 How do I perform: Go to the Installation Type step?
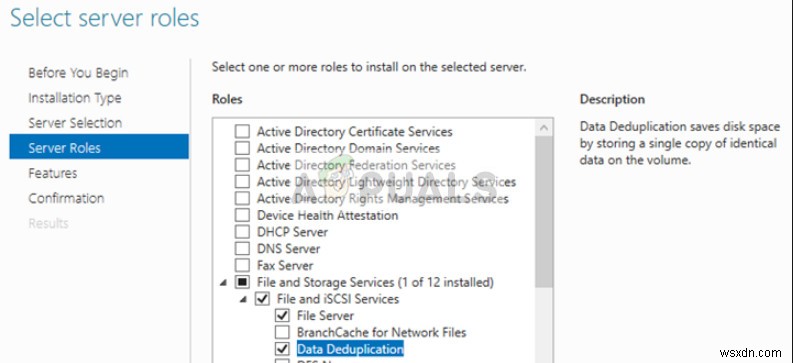[75, 98]
